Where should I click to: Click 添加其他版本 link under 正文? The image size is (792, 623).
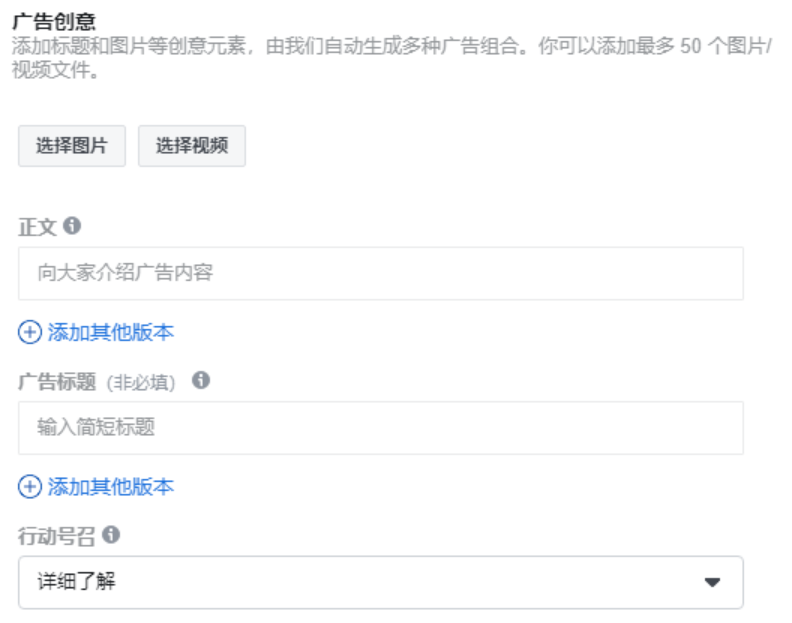pos(111,332)
